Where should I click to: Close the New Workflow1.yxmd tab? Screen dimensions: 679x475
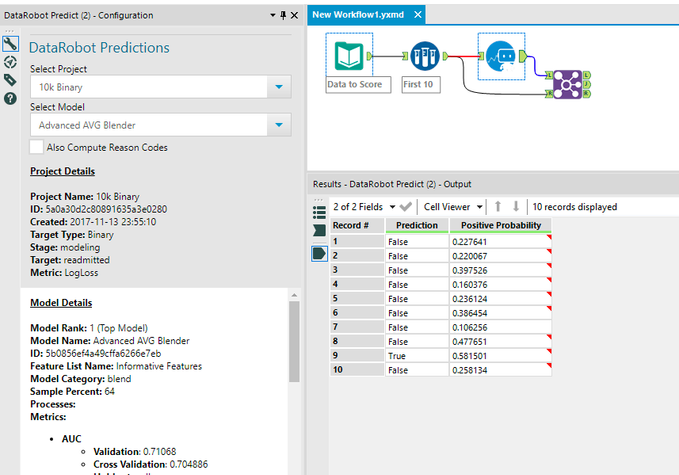417,15
